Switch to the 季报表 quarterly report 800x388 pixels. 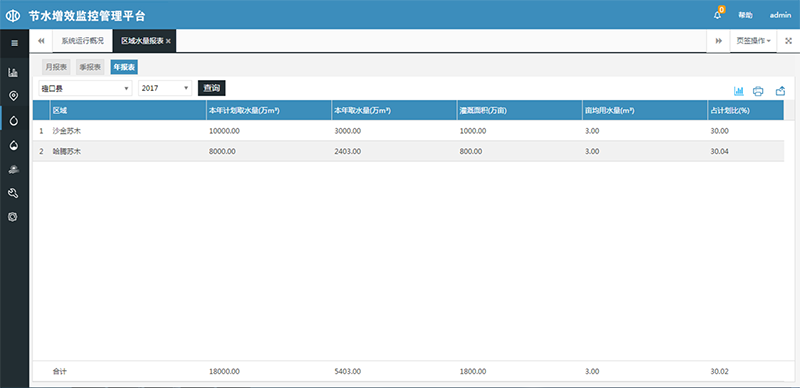(x=90, y=67)
